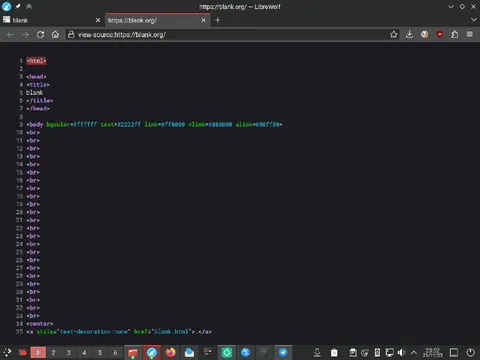The width and height of the screenshot is (480, 360).
Task: Click the alink=#00ff00 attribute
Action: point(257,124)
